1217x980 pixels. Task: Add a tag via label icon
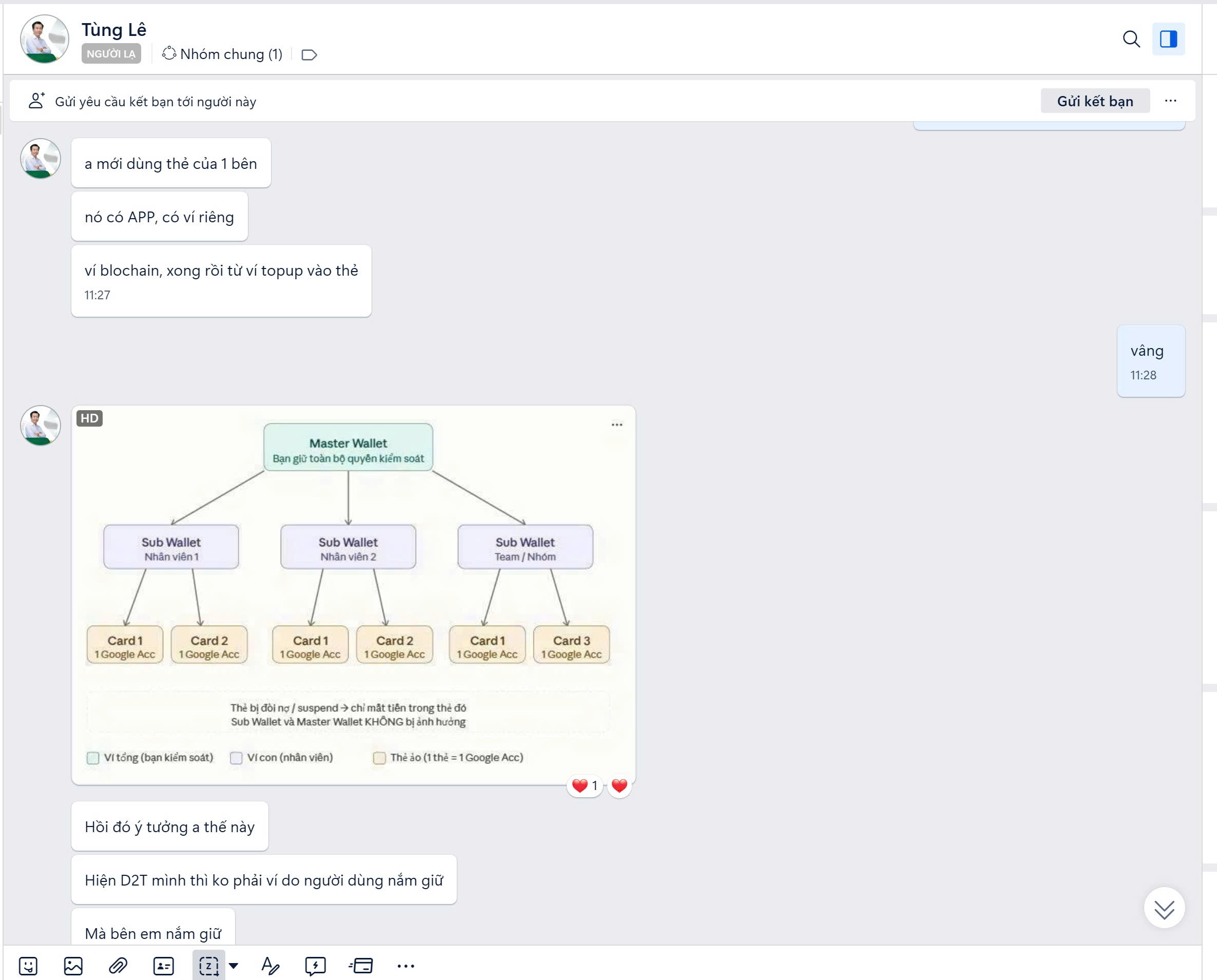(x=309, y=55)
